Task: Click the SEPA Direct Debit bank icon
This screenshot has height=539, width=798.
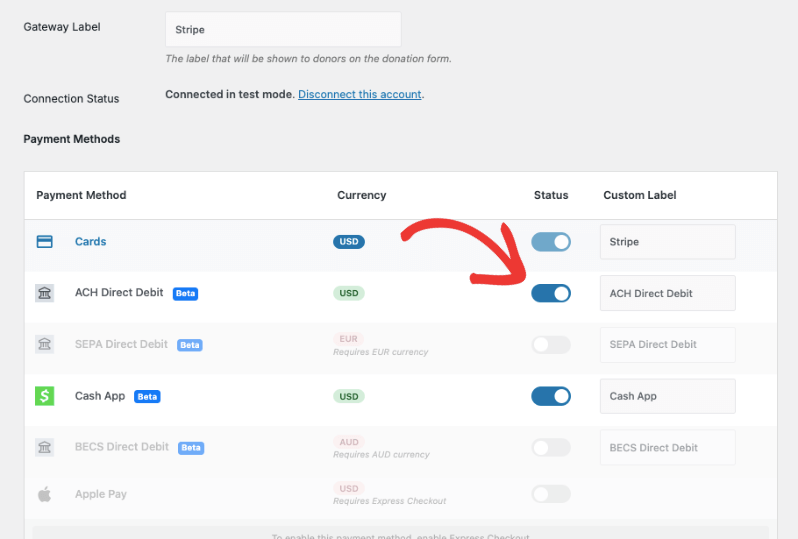Action: (44, 344)
